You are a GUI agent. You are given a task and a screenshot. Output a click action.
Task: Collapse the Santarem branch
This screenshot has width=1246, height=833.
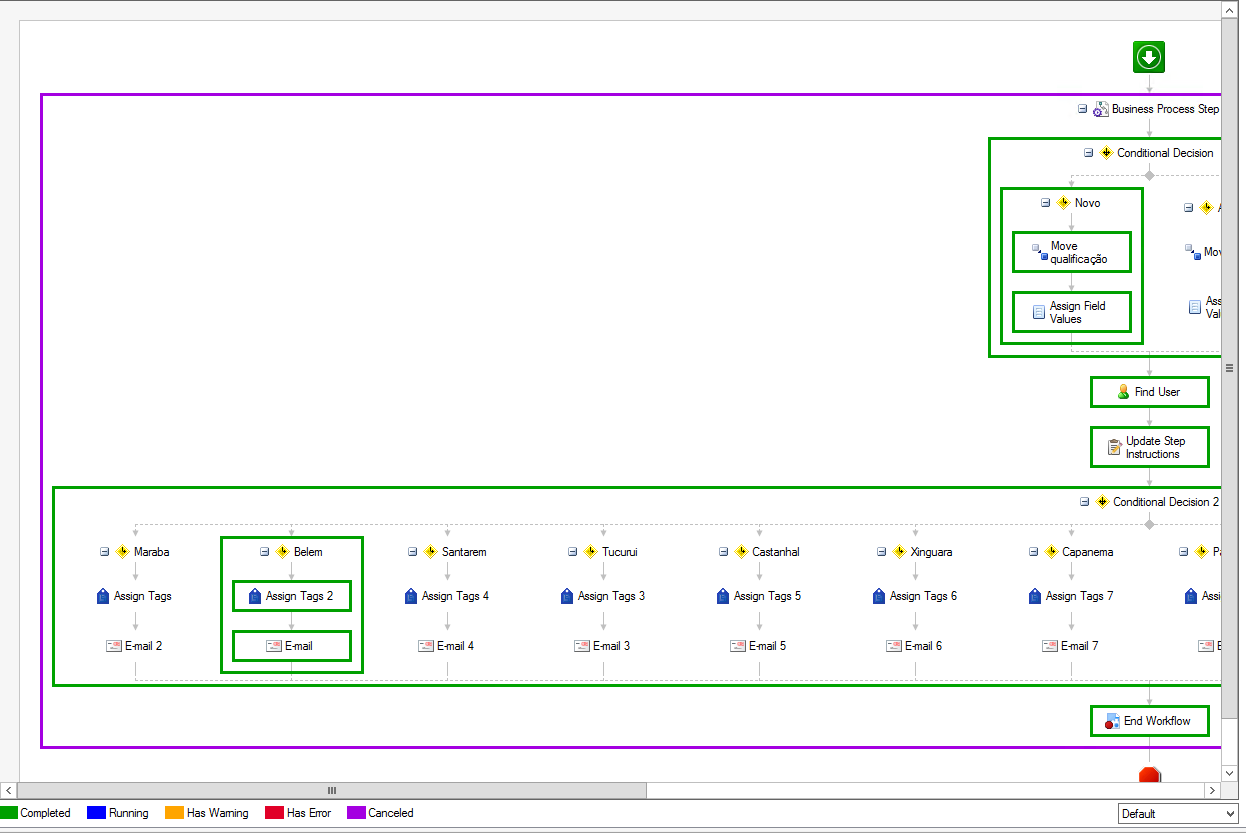coord(412,551)
